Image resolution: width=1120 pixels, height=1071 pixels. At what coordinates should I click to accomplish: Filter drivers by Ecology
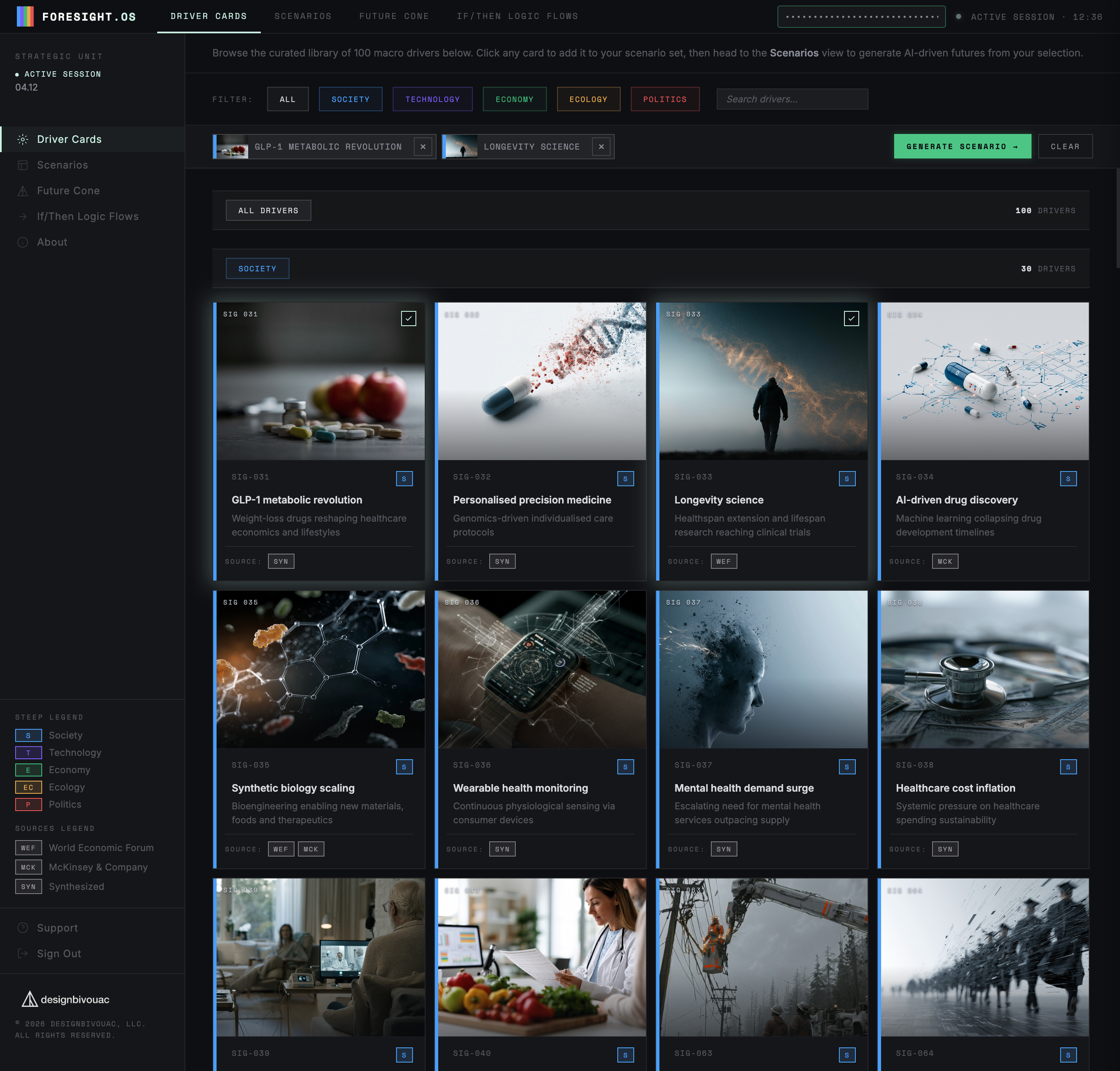click(x=589, y=99)
